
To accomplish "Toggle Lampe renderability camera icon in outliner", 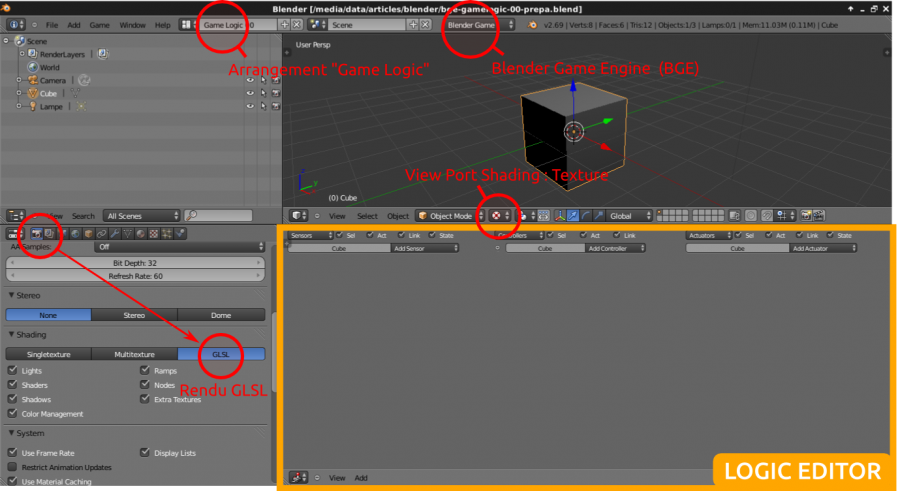I will [276, 106].
